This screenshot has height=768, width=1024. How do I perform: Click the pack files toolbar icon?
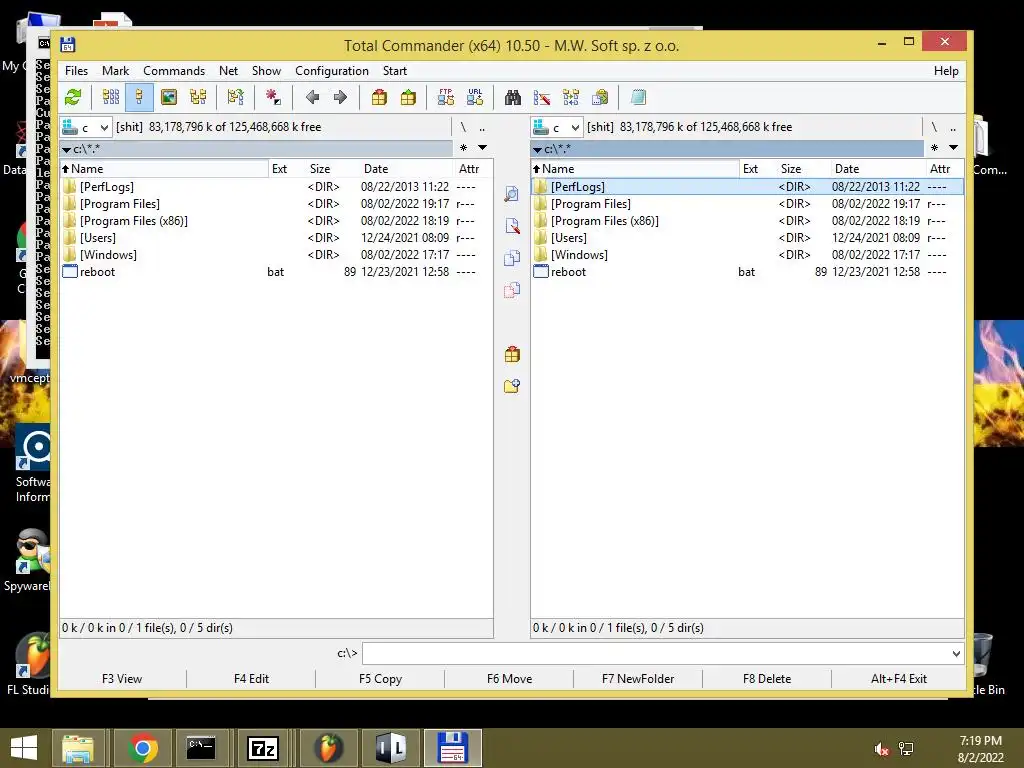coord(379,98)
